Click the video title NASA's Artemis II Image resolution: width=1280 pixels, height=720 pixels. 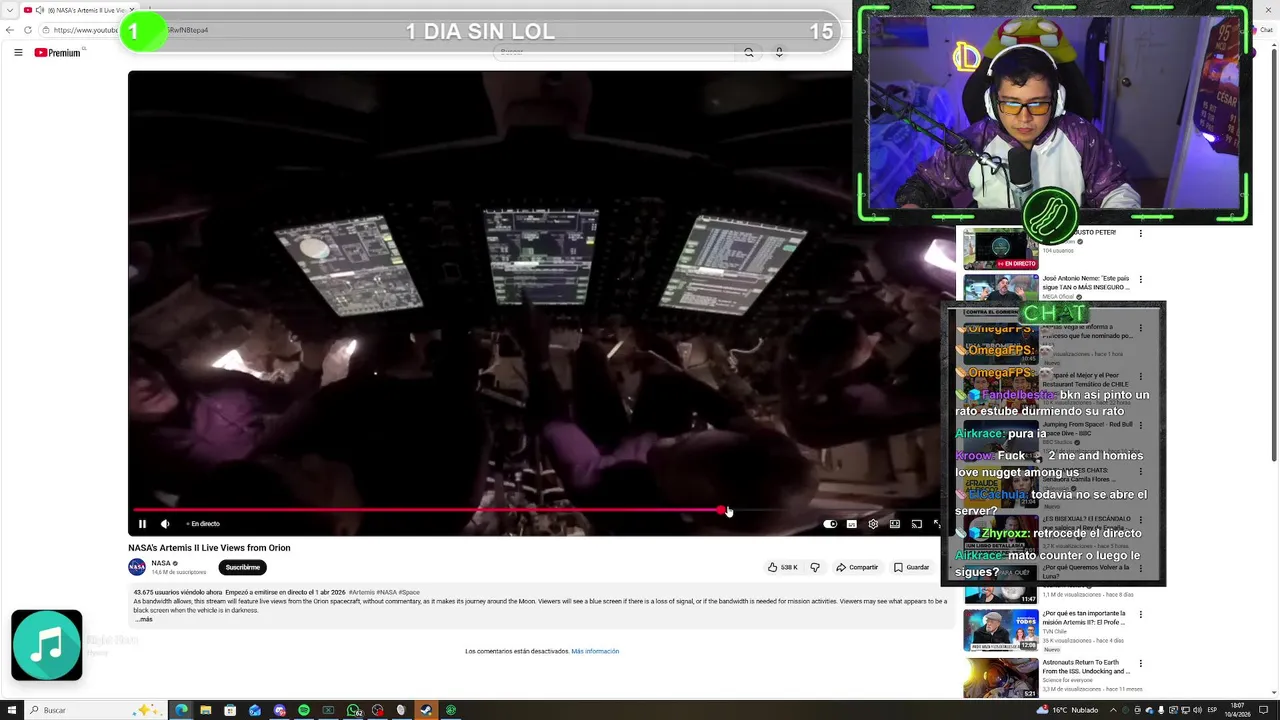[209, 548]
